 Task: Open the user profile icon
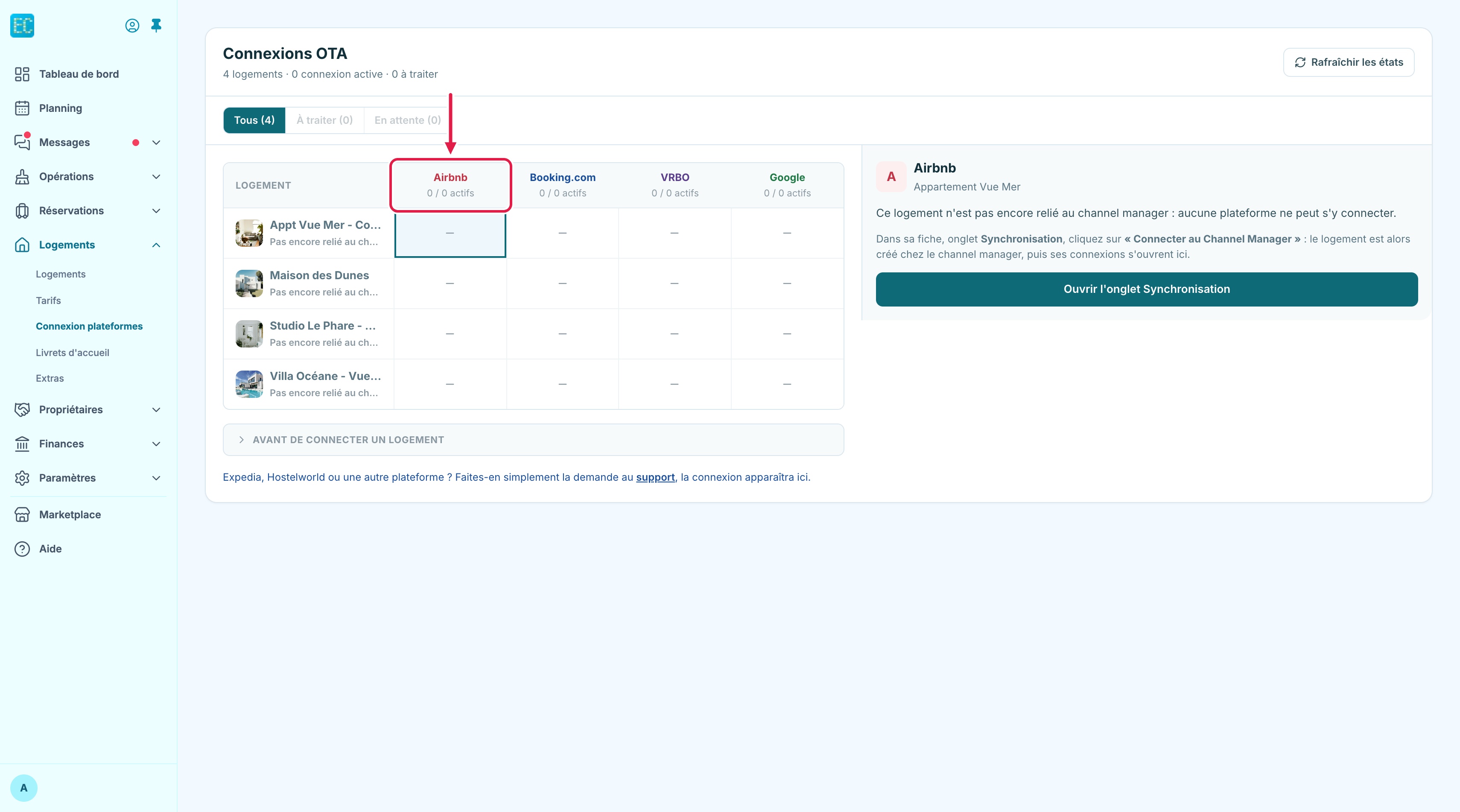click(x=132, y=26)
